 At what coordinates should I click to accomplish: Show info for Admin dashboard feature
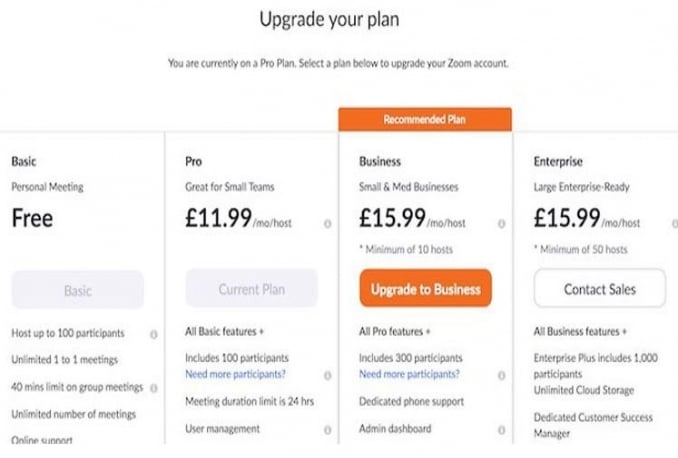[x=501, y=429]
